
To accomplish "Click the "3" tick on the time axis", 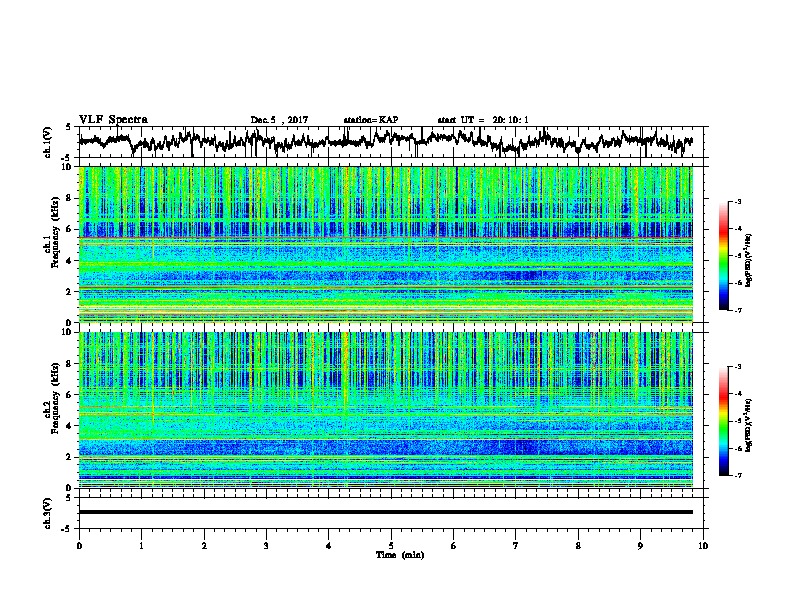I will click(266, 546).
